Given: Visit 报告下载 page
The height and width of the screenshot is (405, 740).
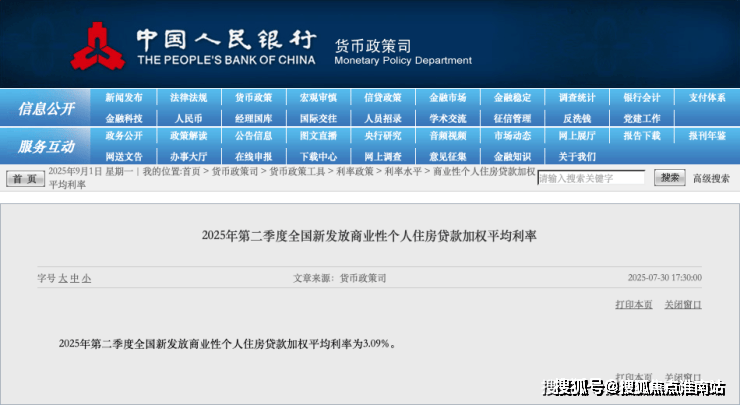Looking at the screenshot, I should point(642,136).
